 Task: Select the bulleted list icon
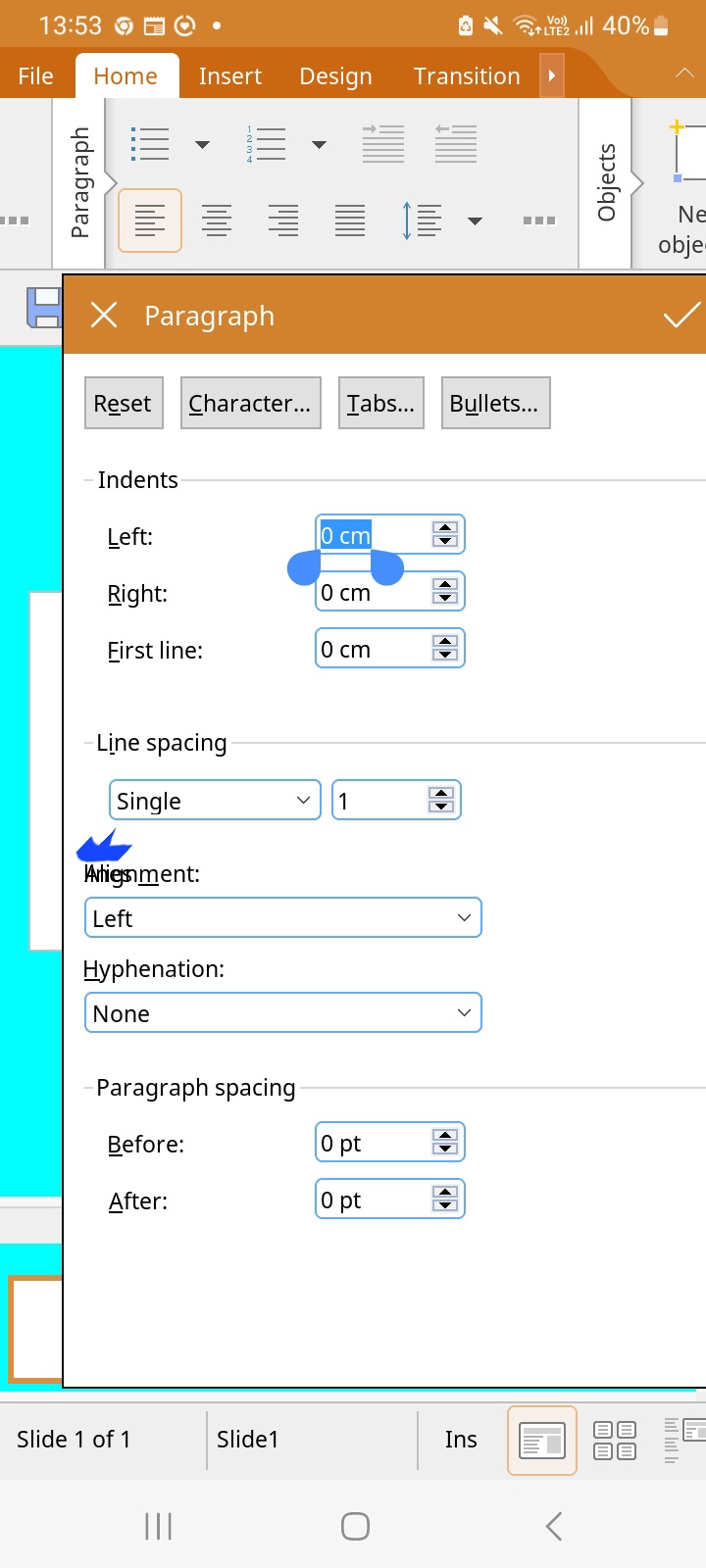click(150, 144)
